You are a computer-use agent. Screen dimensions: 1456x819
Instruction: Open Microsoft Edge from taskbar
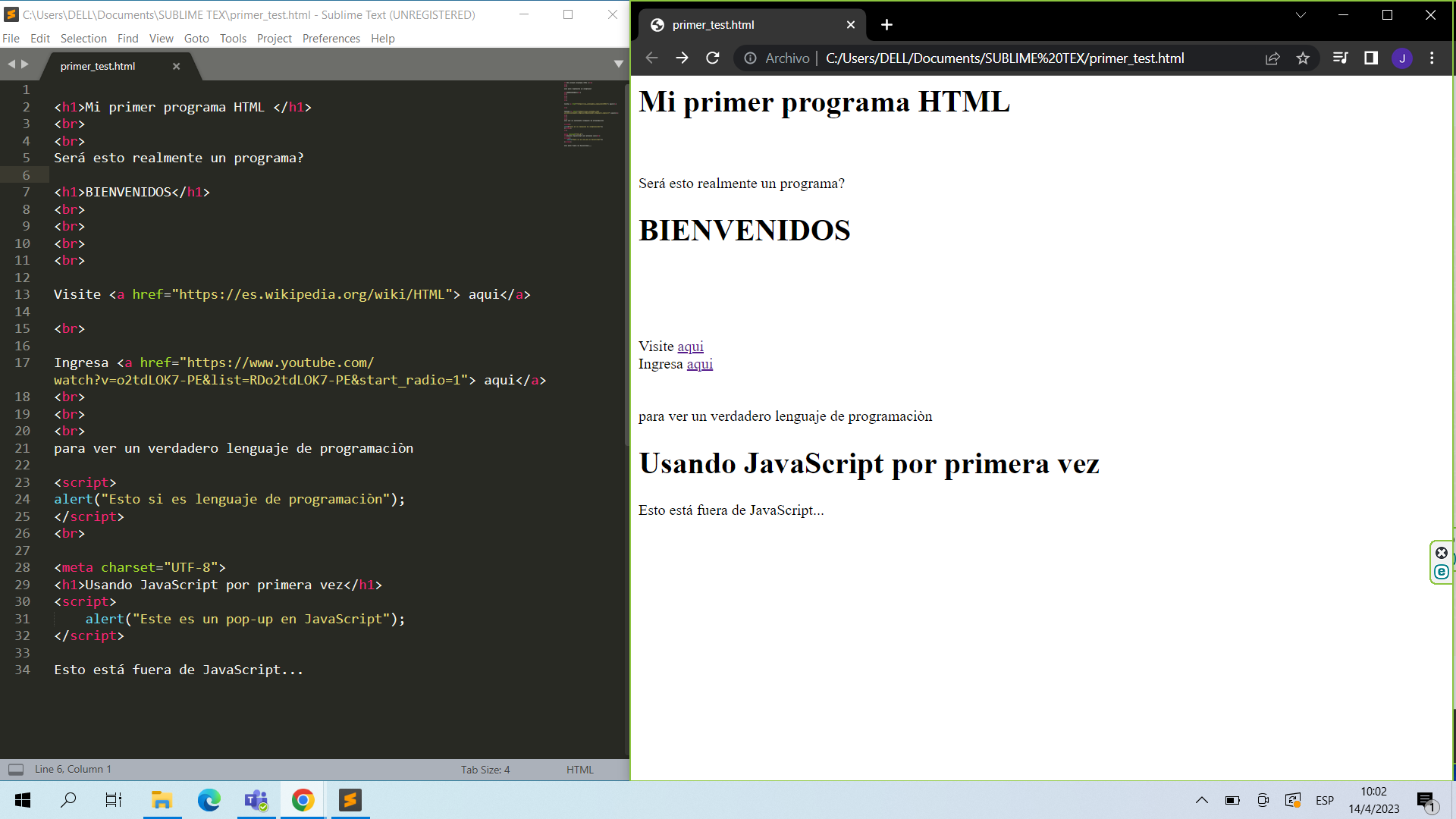(209, 800)
